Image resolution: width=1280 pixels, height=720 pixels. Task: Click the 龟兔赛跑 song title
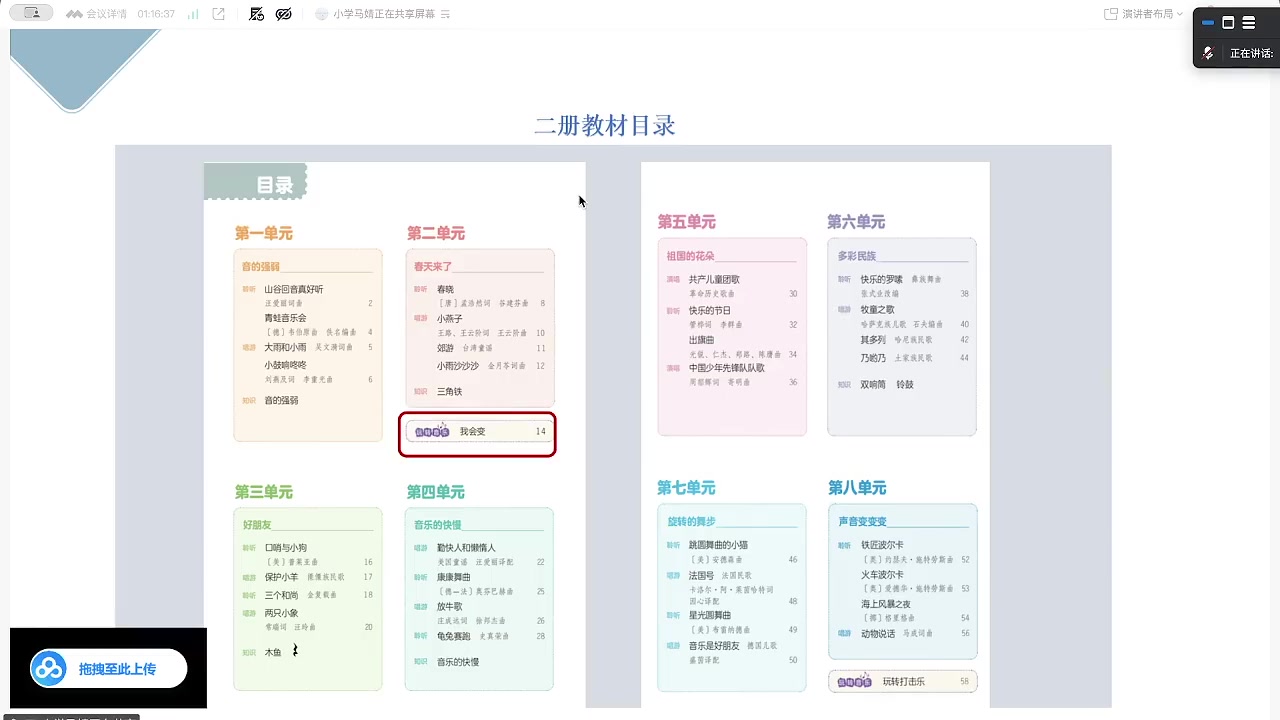pos(454,636)
